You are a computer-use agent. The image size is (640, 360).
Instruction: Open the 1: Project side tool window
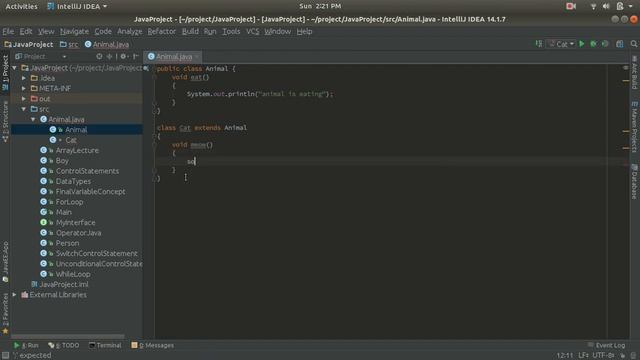[x=5, y=73]
